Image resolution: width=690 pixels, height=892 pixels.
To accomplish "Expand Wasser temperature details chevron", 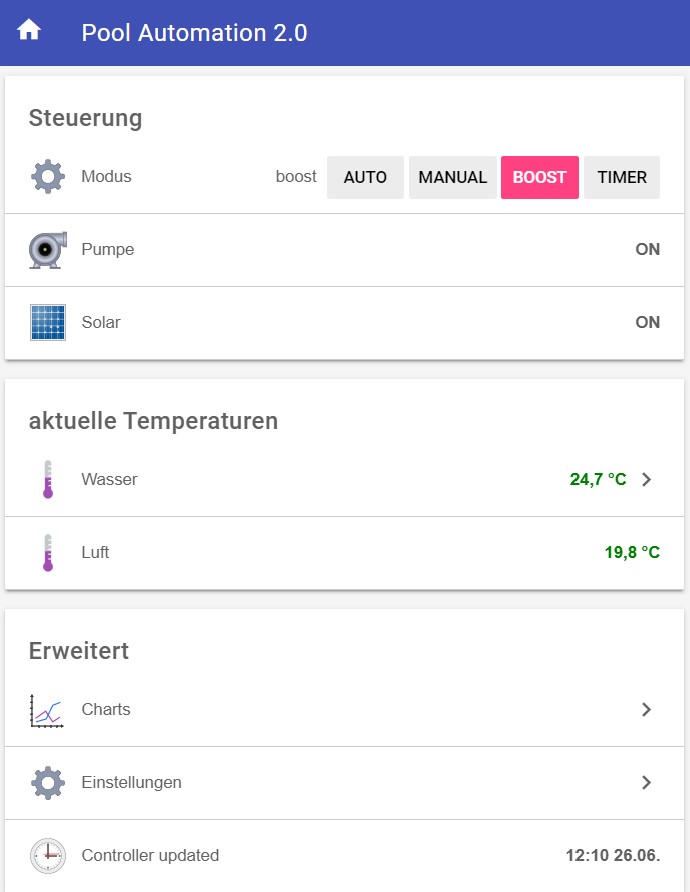I will 646,480.
